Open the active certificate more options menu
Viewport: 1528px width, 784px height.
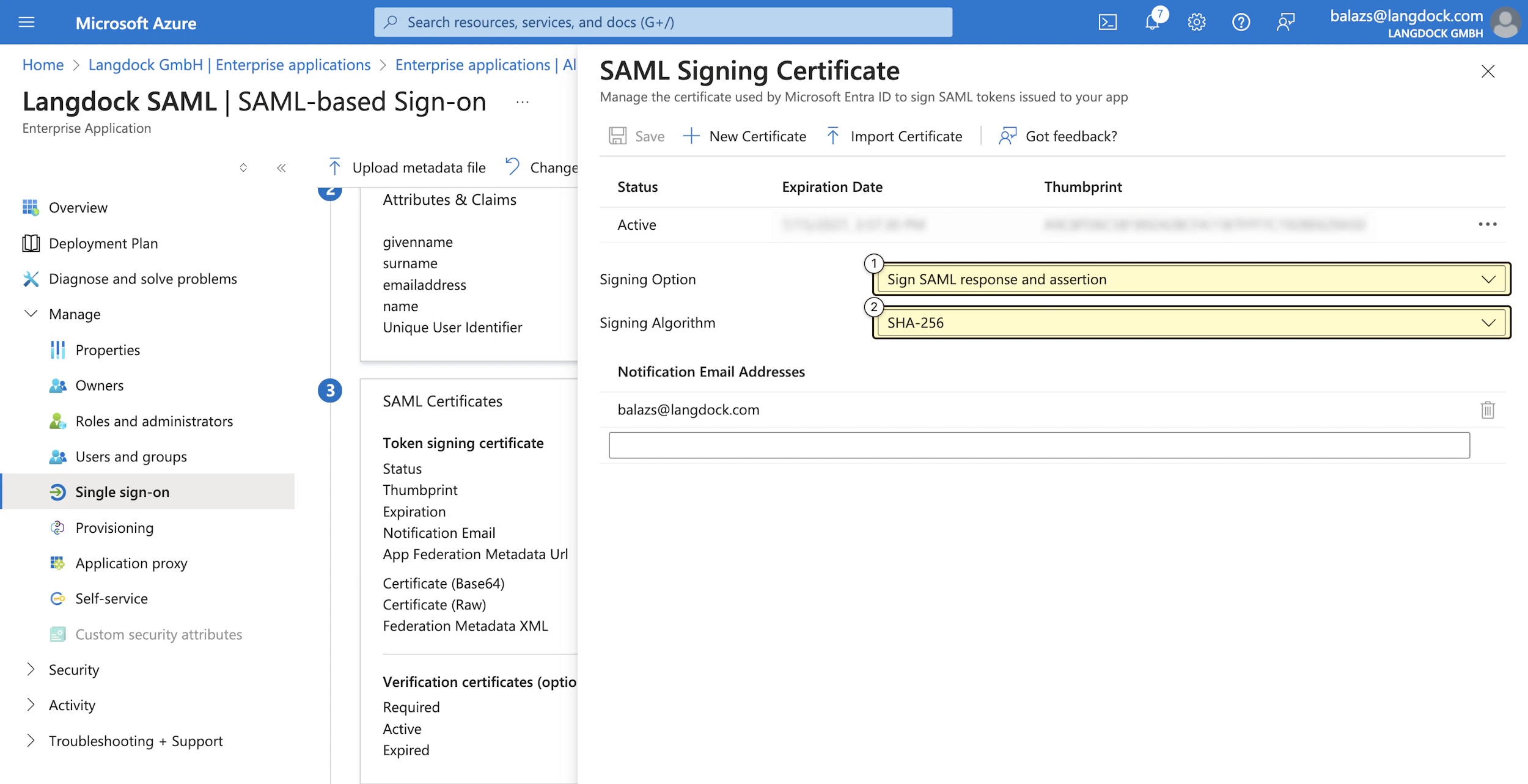click(x=1488, y=224)
